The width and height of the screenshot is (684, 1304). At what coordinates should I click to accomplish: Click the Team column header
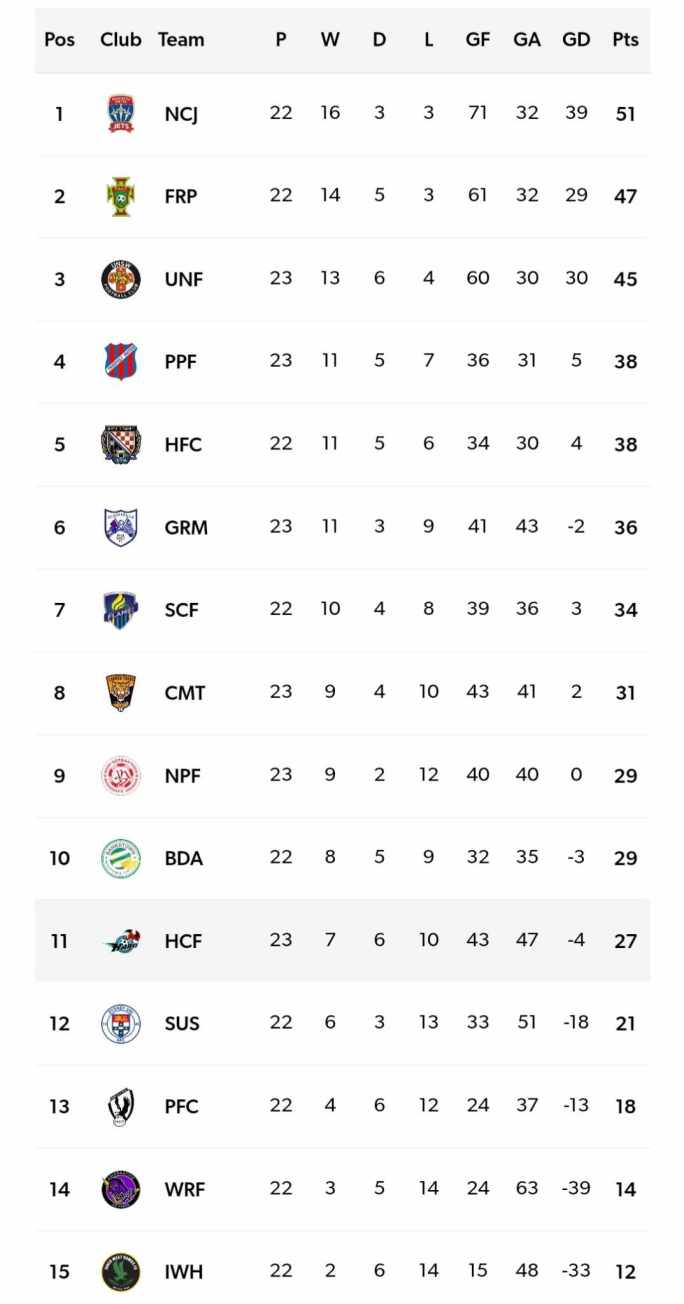(181, 40)
